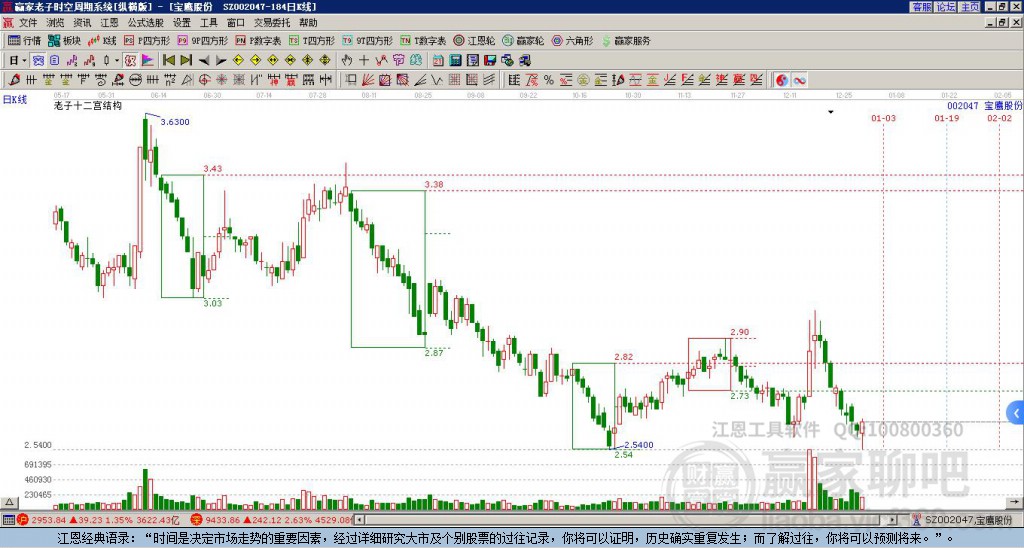Open the T四方形 tool
This screenshot has height=548, width=1024.
pyautogui.click(x=312, y=40)
